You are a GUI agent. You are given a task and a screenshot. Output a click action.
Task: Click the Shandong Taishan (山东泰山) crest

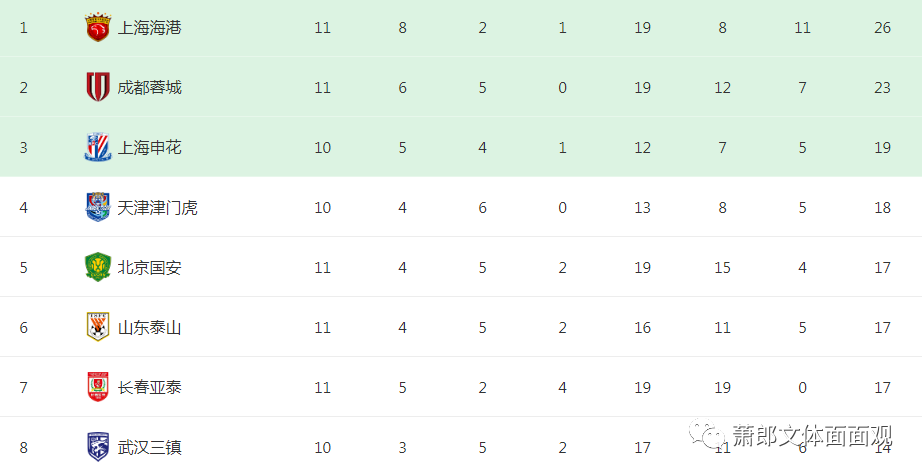click(x=98, y=327)
